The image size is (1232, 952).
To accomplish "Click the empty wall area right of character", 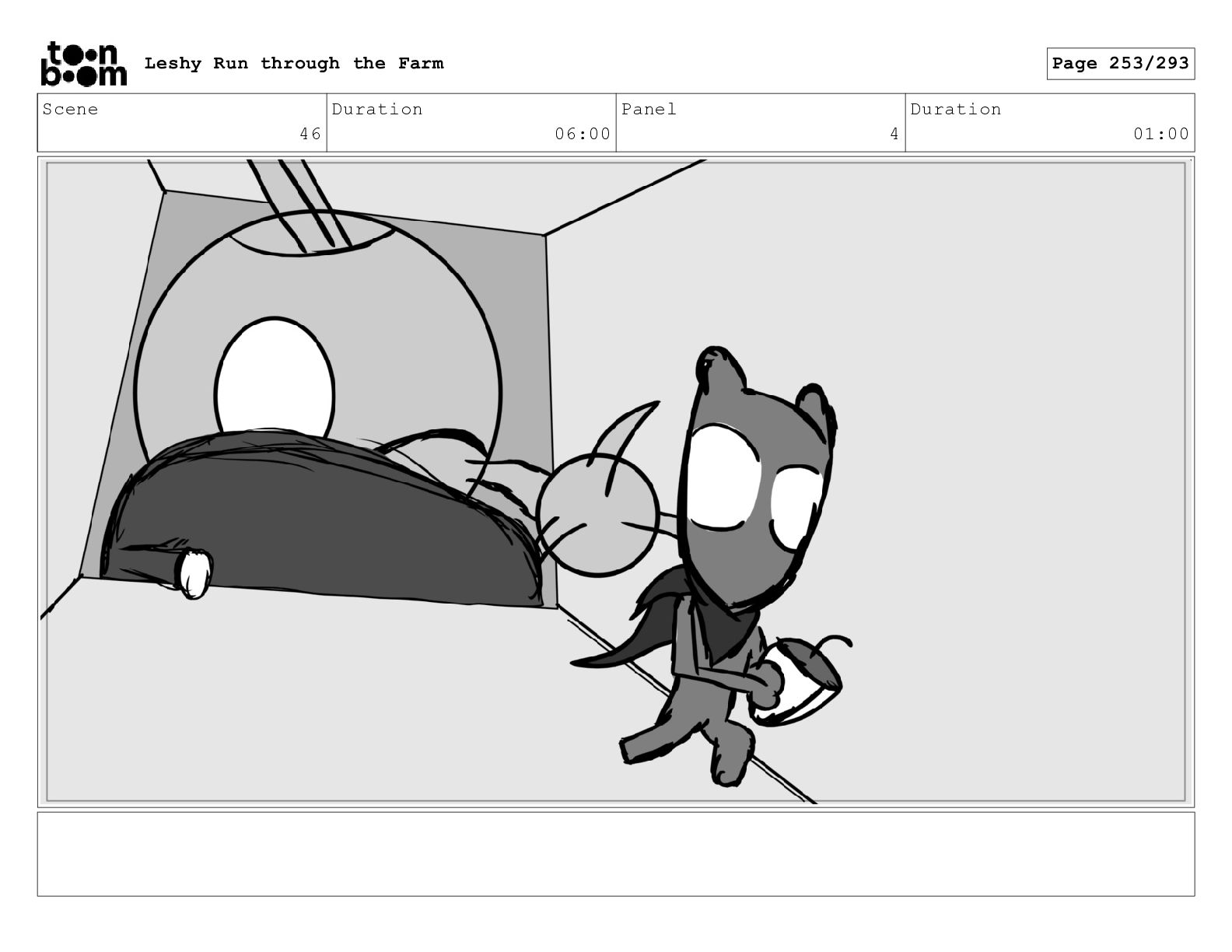I will pyautogui.click(x=1011, y=467).
